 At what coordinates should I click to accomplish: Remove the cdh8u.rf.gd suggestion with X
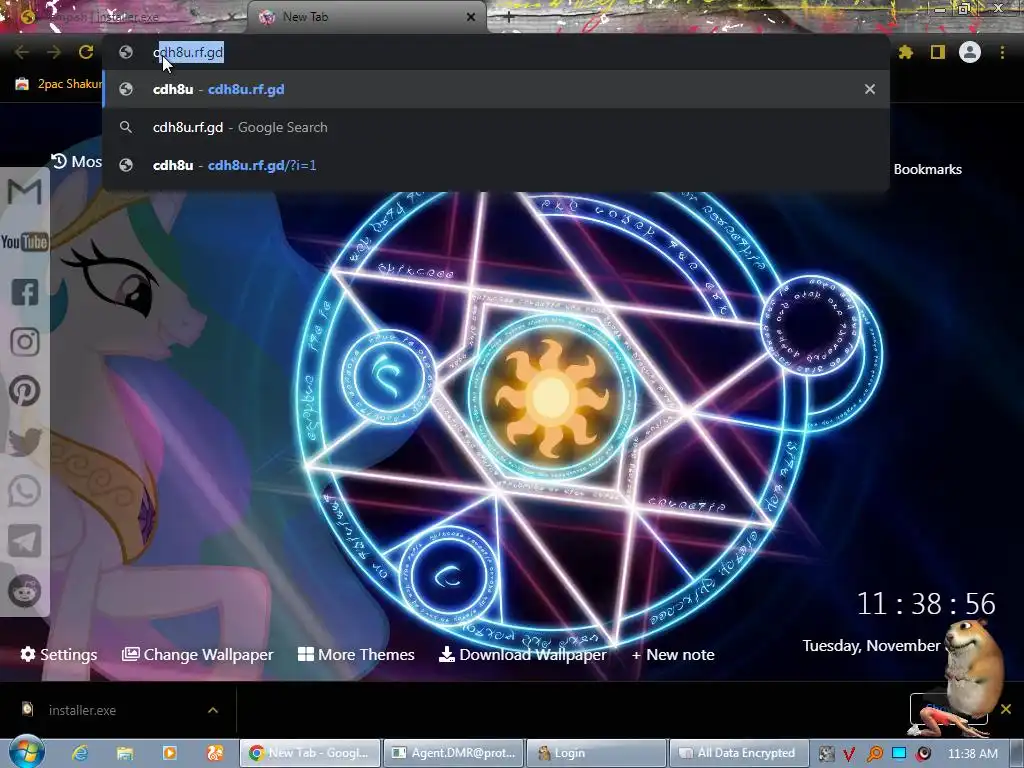pos(870,89)
